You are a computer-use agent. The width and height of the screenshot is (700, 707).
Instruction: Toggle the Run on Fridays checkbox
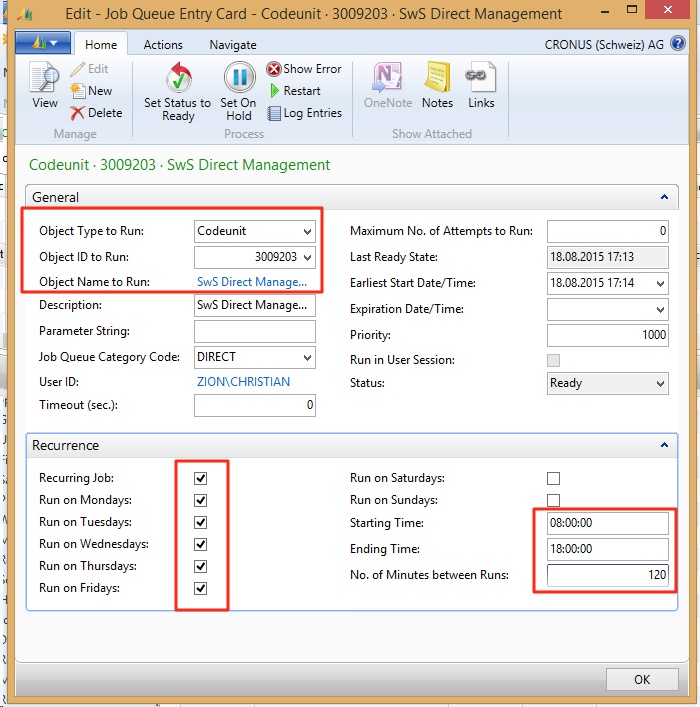tap(201, 588)
